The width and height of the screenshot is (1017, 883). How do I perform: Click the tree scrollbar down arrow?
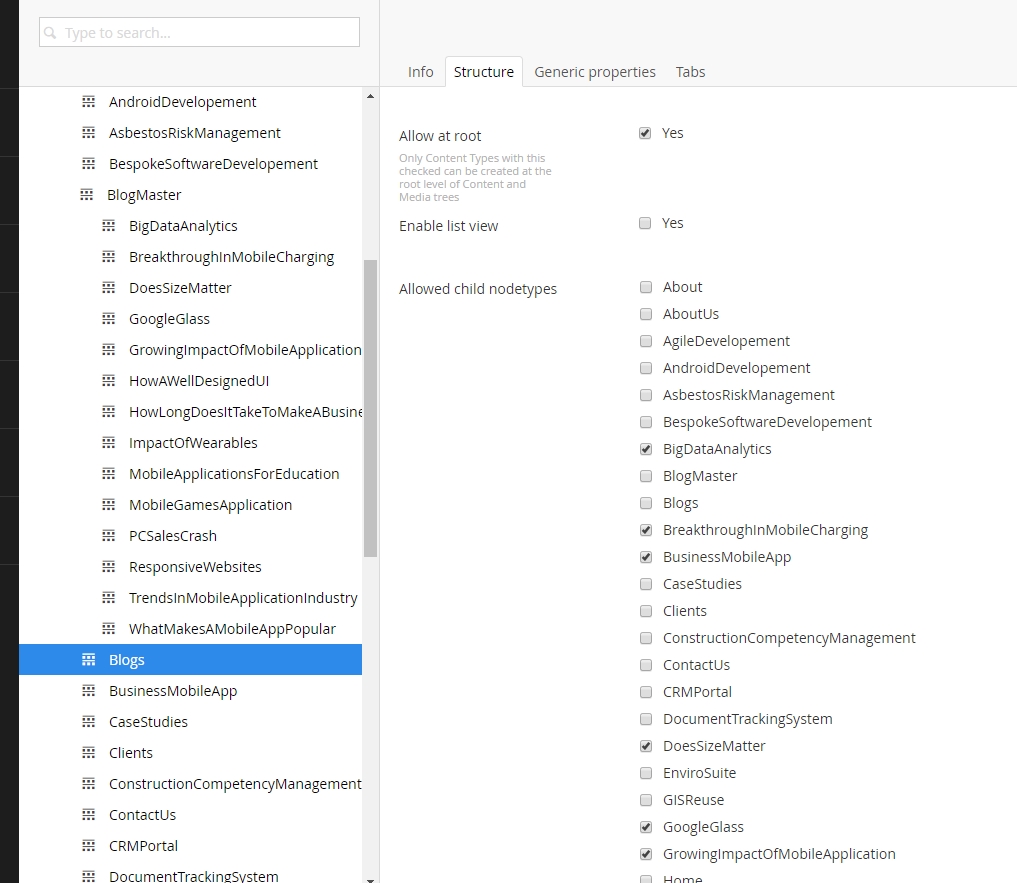pos(370,878)
